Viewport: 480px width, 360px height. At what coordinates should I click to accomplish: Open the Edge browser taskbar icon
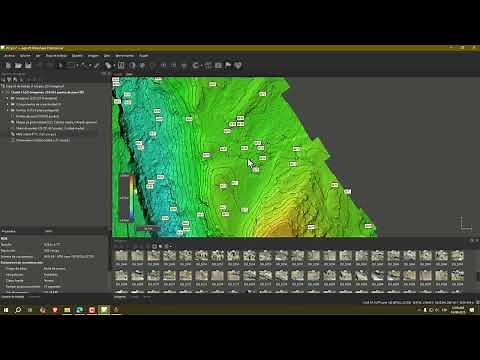pos(80,310)
